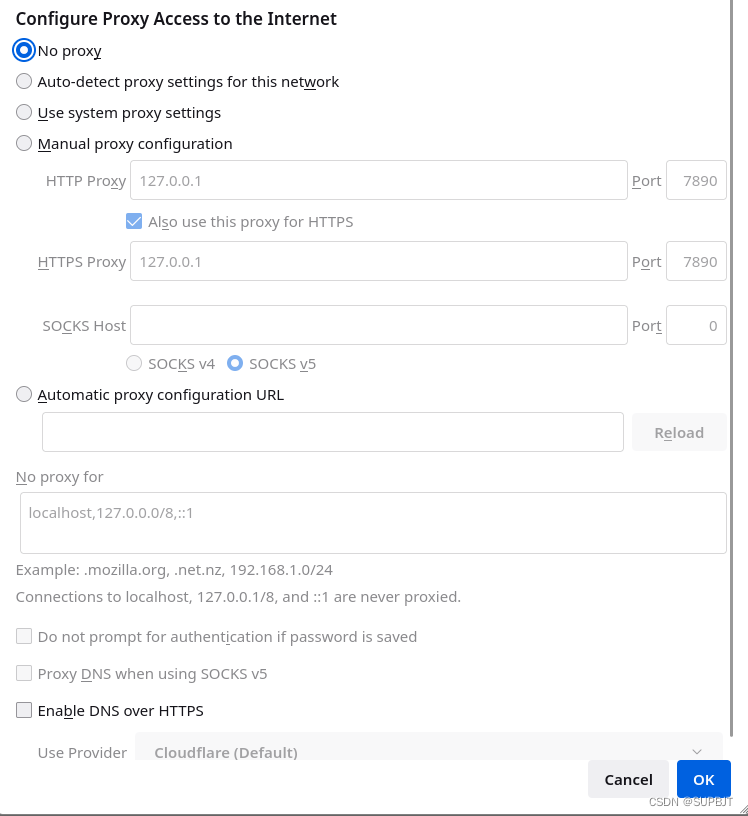Toggle Proxy DNS when using SOCKS v5
The height and width of the screenshot is (816, 748).
pos(24,674)
